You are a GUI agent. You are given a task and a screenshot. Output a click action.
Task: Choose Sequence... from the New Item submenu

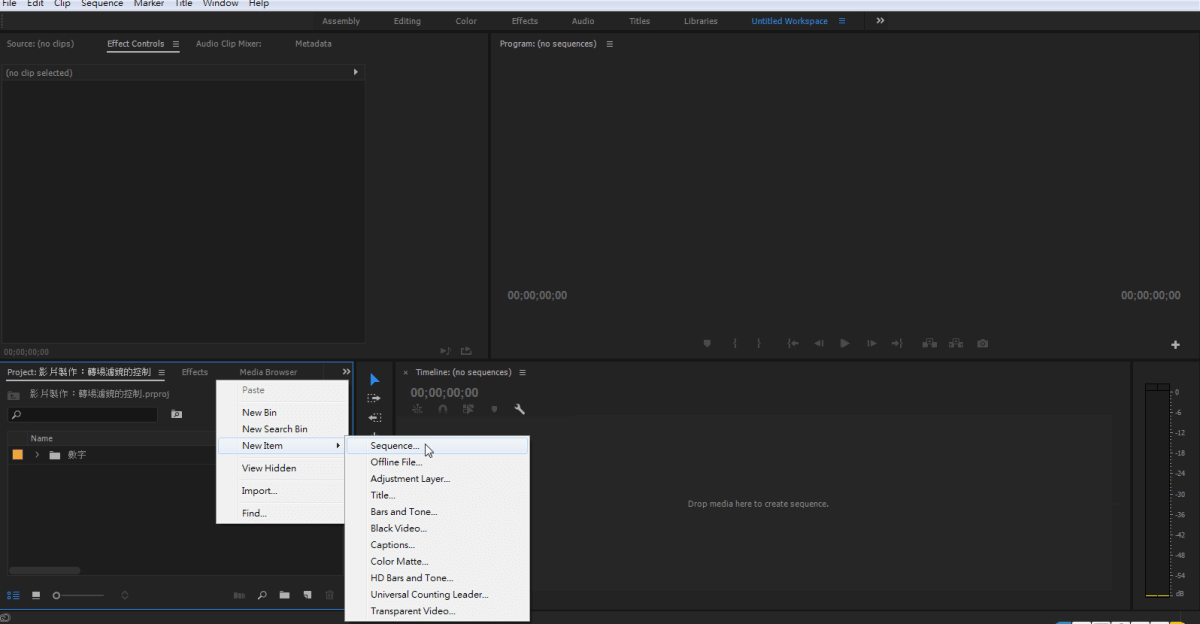437,446
